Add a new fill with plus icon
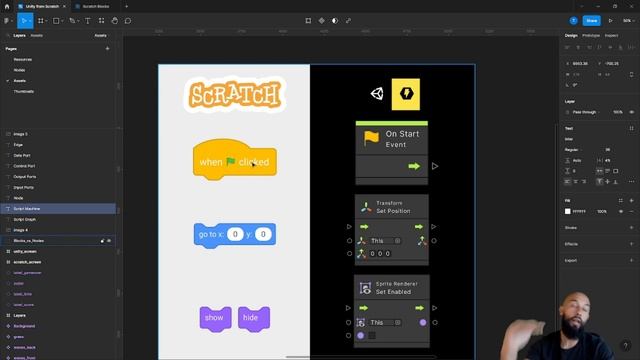Screen dimensions: 640x360 click(x=631, y=200)
